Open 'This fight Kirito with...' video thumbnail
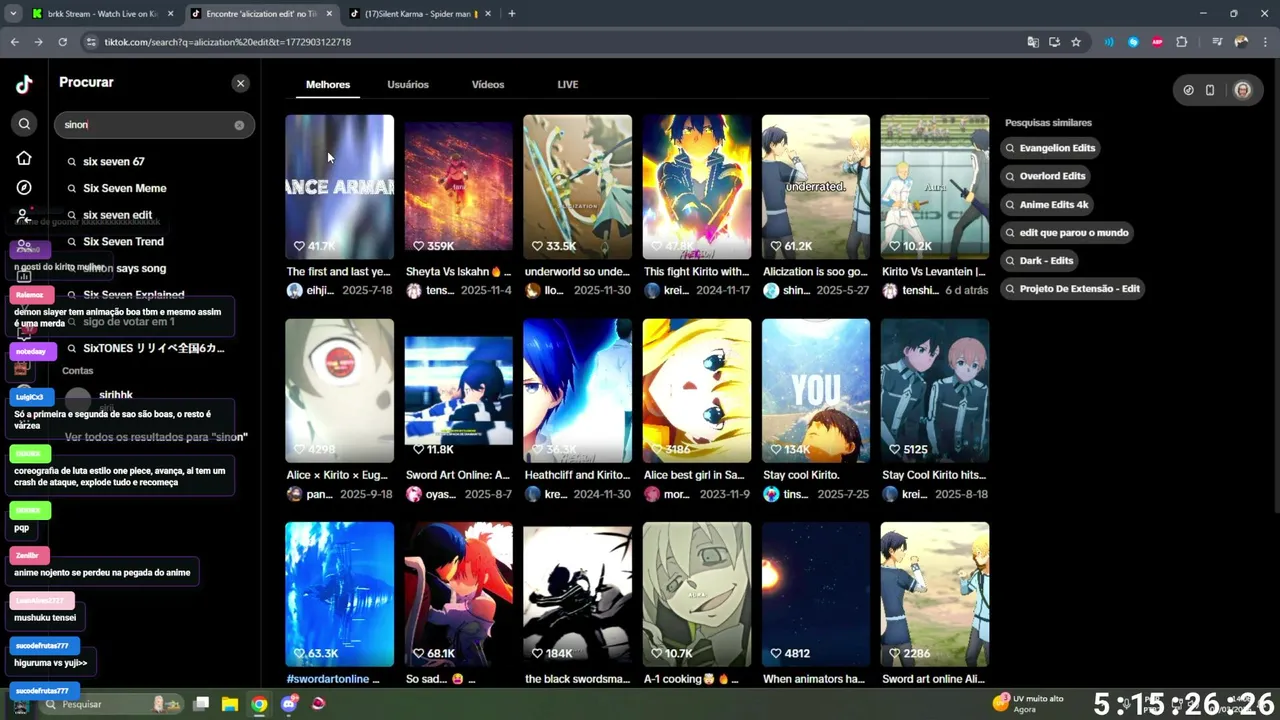 [x=696, y=187]
